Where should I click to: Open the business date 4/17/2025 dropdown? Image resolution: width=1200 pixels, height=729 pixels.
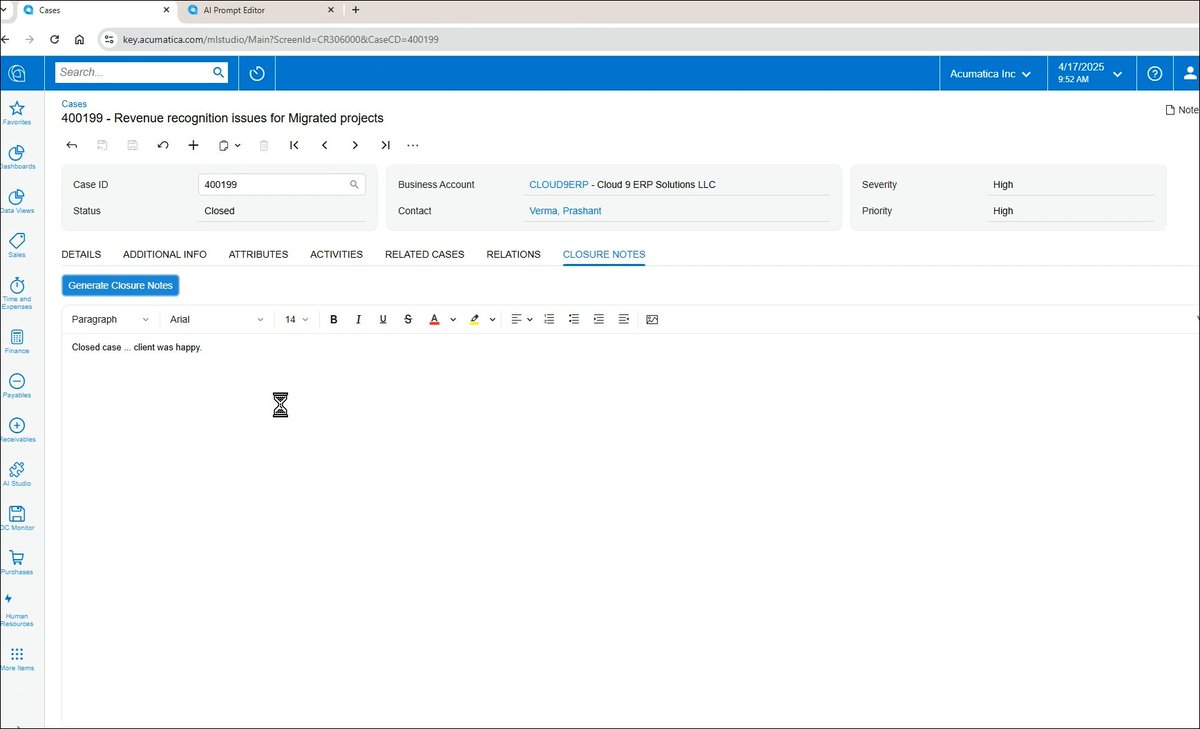[1089, 73]
